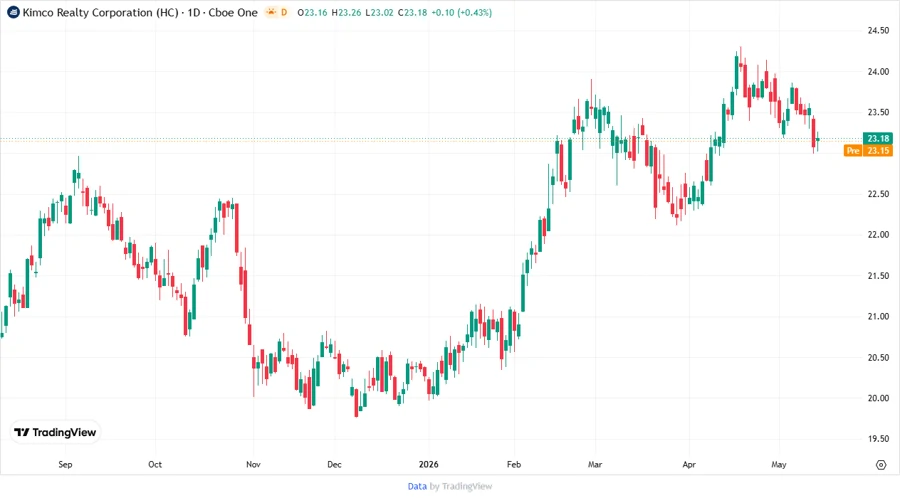
Task: Click the H23.26 high value in legend
Action: (346, 12)
